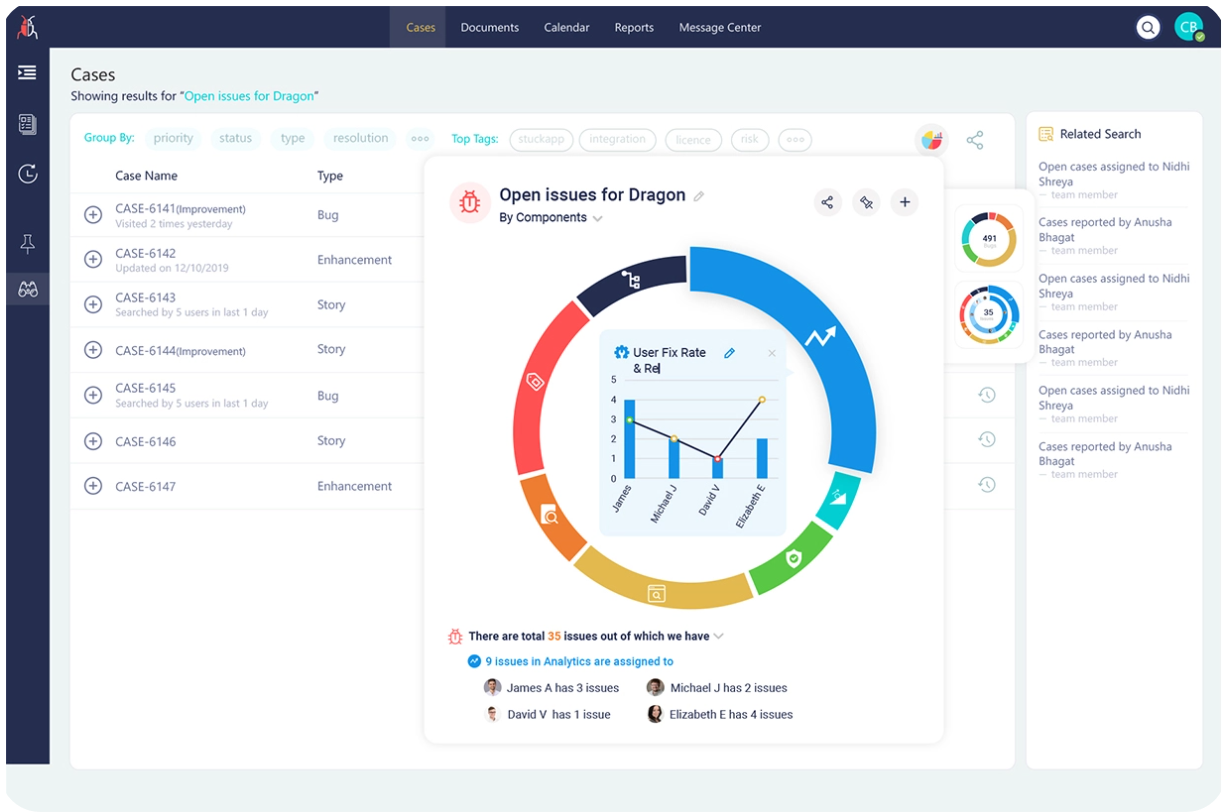
Task: Open first Cases reported by Anusha Bhagat
Action: [x=1105, y=230]
